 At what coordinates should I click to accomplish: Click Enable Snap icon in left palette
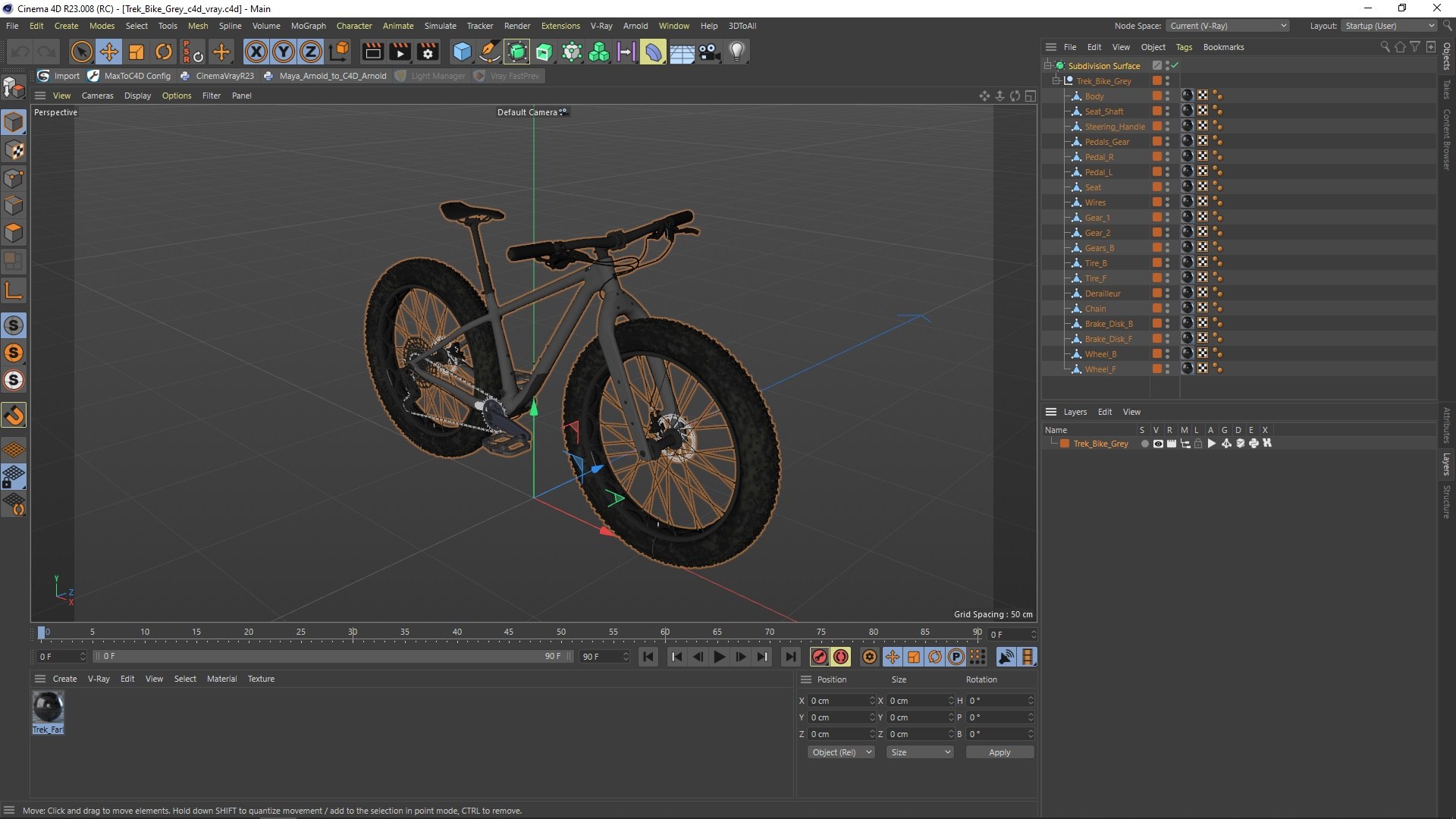pos(14,415)
